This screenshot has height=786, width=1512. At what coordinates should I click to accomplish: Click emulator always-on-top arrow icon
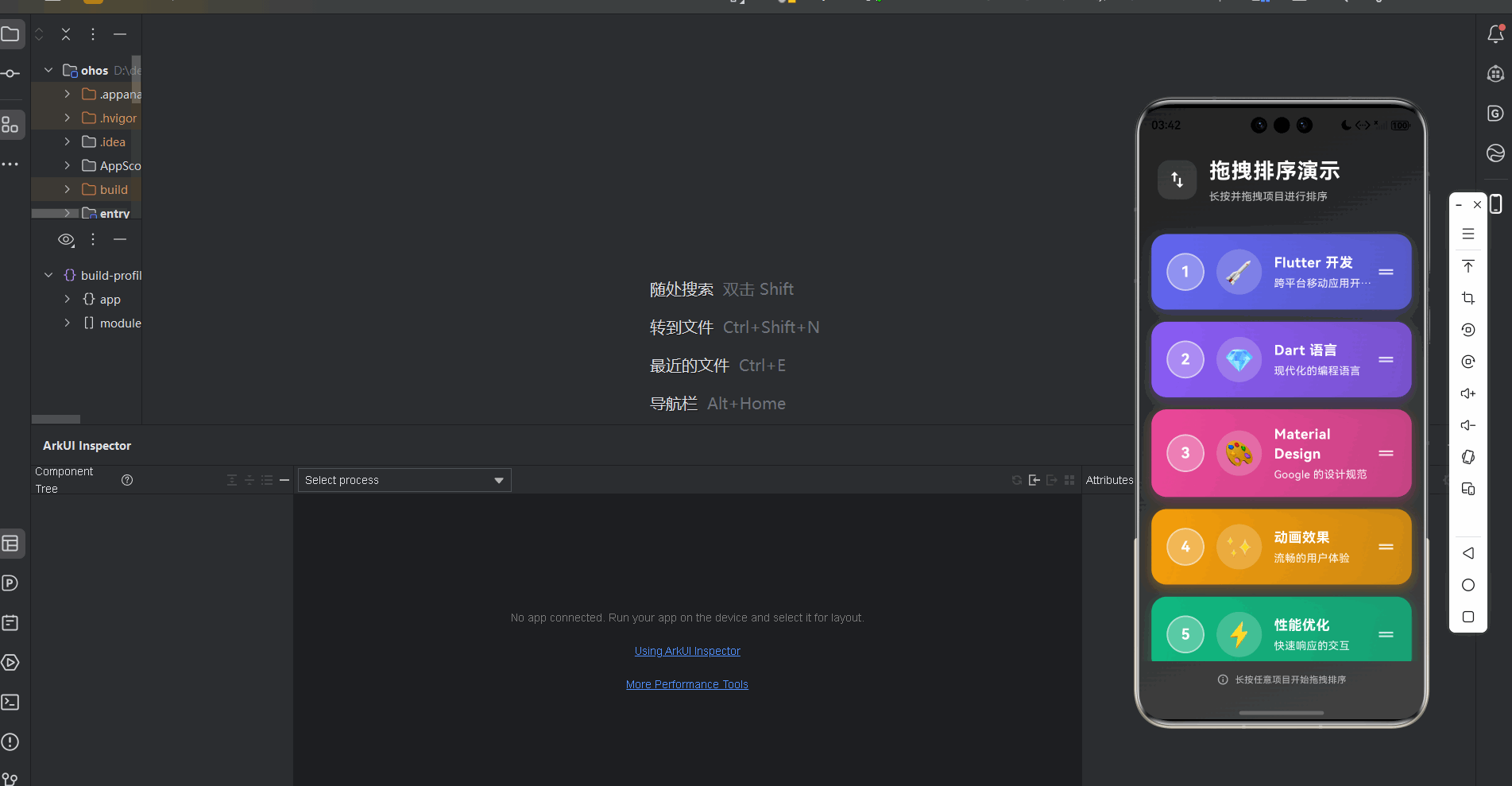[x=1468, y=266]
